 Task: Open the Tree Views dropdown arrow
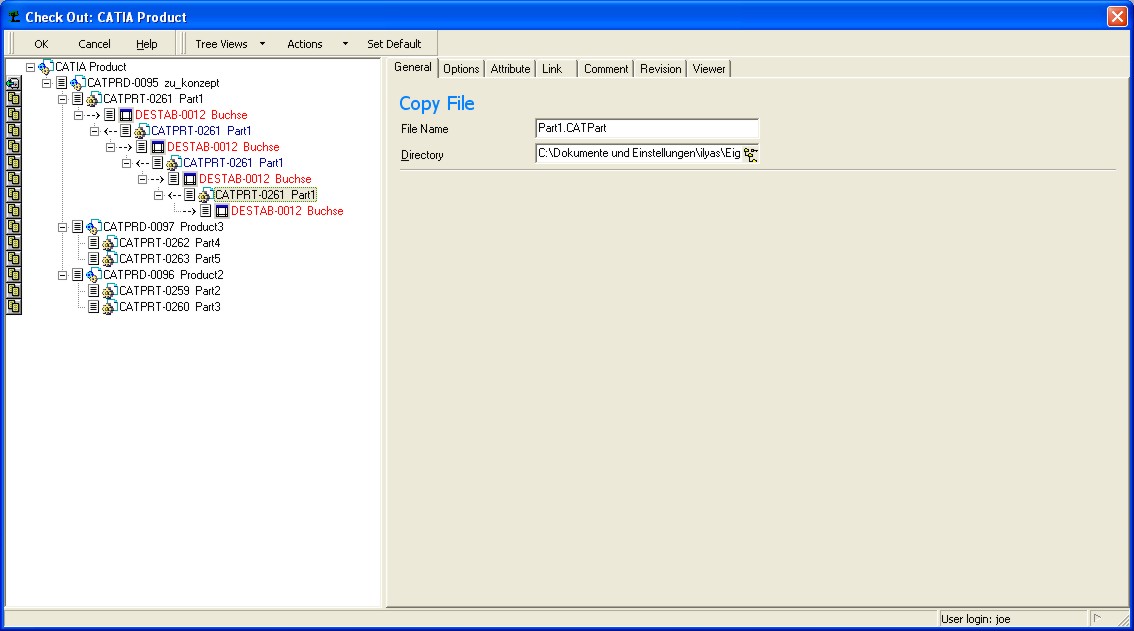click(x=263, y=44)
